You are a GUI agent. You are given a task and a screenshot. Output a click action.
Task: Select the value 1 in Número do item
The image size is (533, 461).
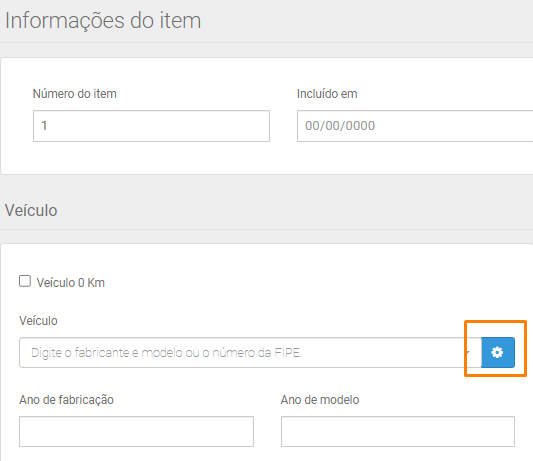pyautogui.click(x=44, y=126)
